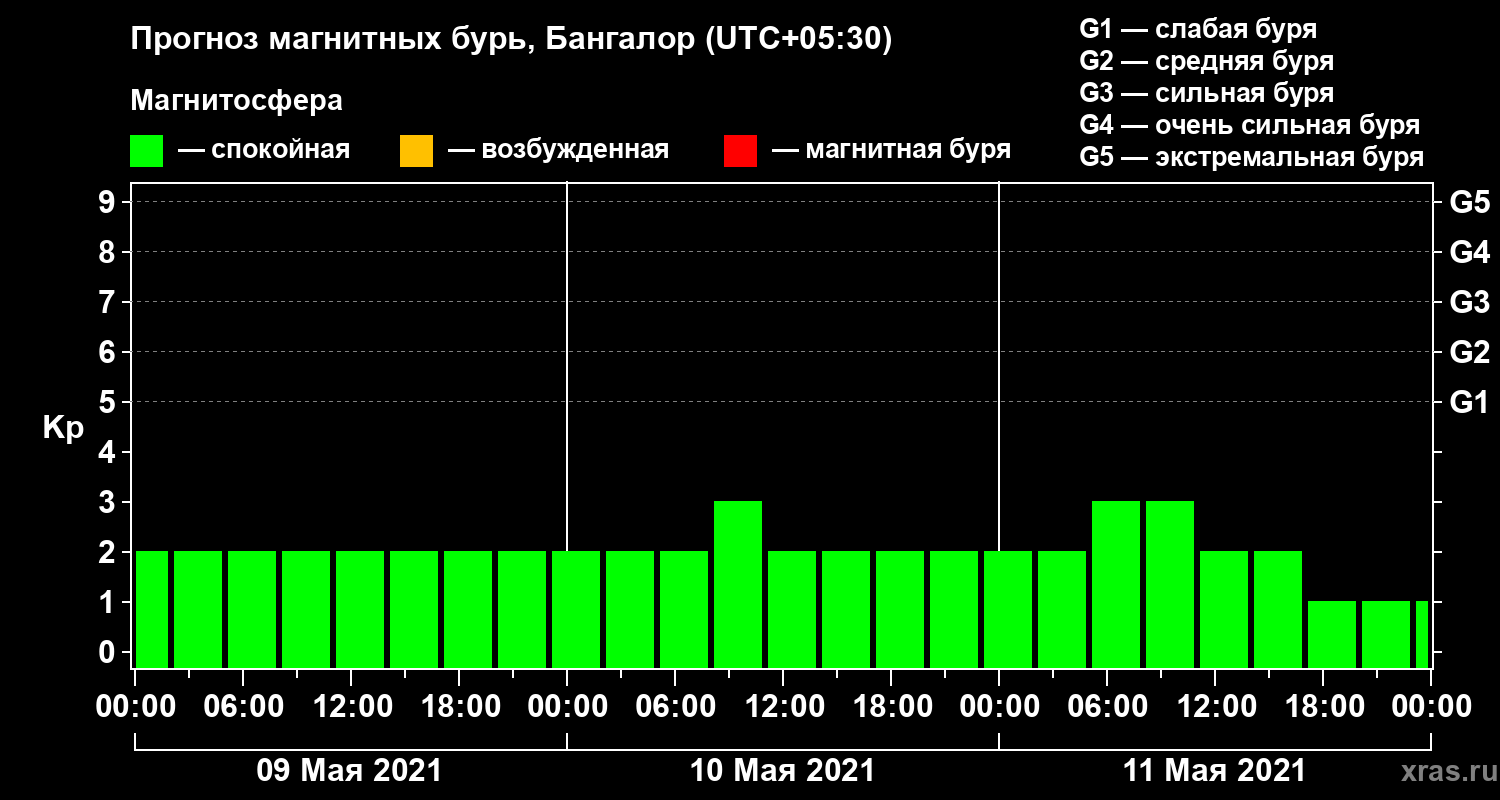Viewport: 1500px width, 800px height.
Task: Click the right-axis 'G3' label
Action: pos(1469,303)
